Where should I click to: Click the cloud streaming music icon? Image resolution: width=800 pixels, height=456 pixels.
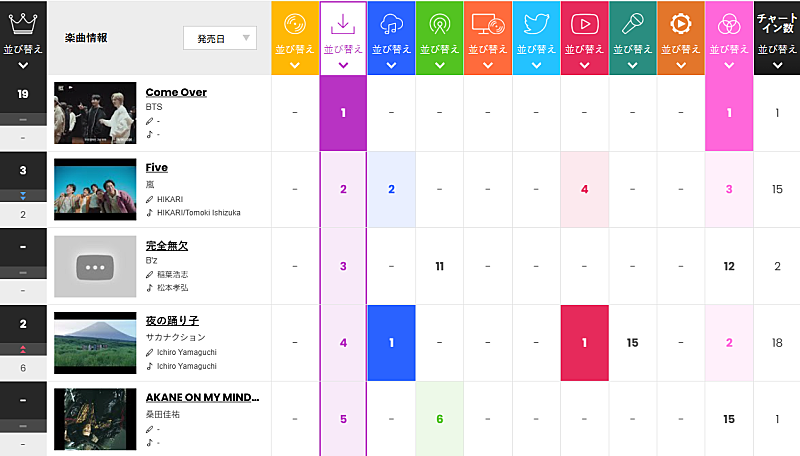[391, 24]
